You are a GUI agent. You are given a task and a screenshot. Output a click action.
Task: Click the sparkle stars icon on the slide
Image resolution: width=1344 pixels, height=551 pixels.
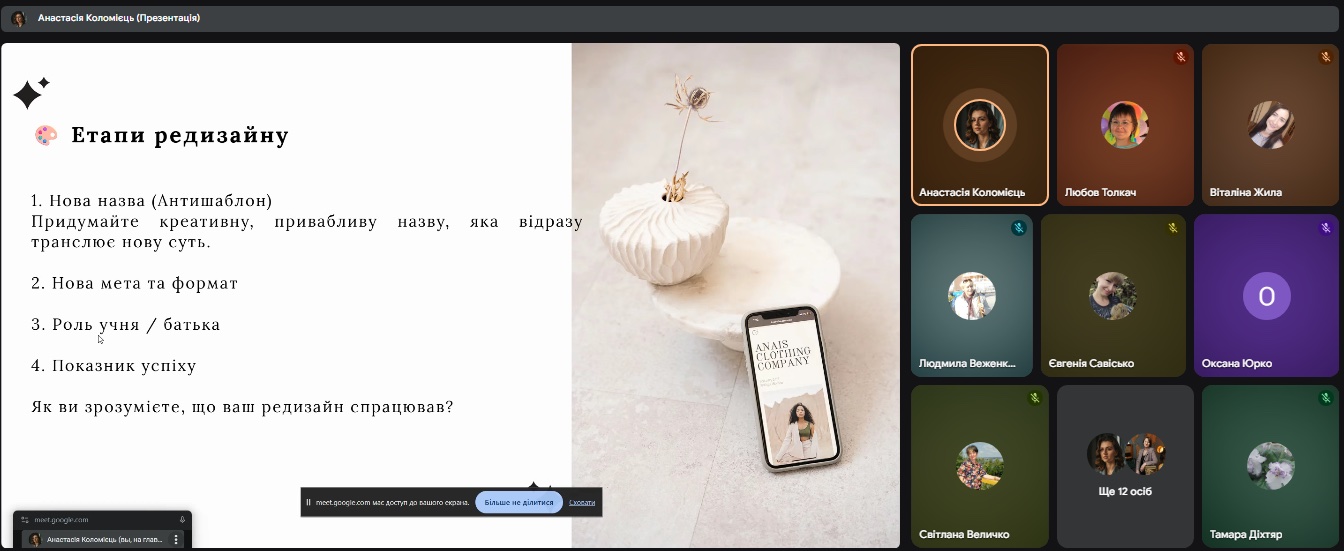click(30, 93)
